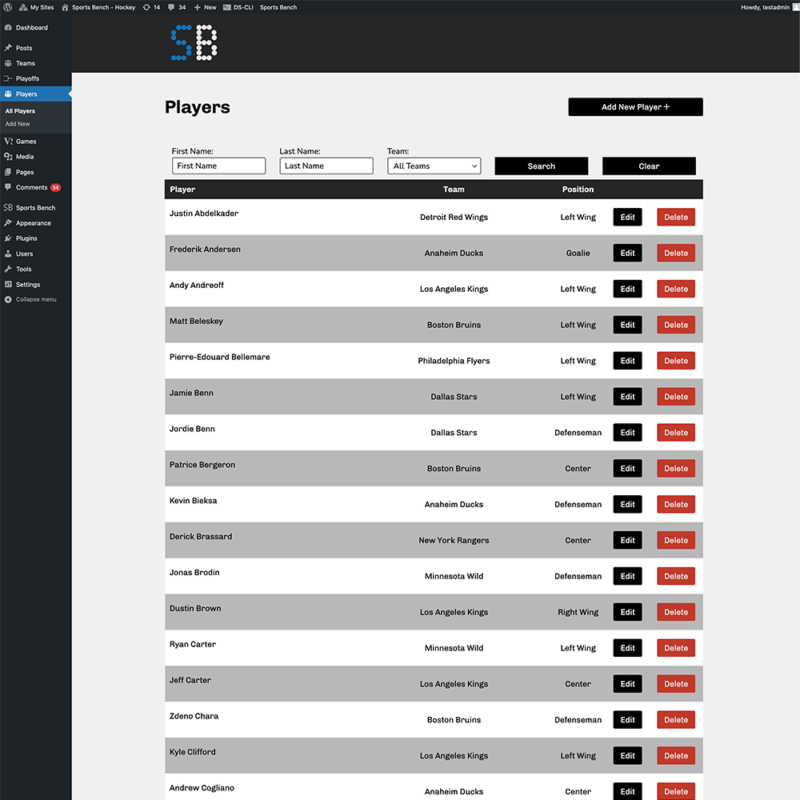Delete player Jamie Benn
The width and height of the screenshot is (800, 800).
point(676,396)
